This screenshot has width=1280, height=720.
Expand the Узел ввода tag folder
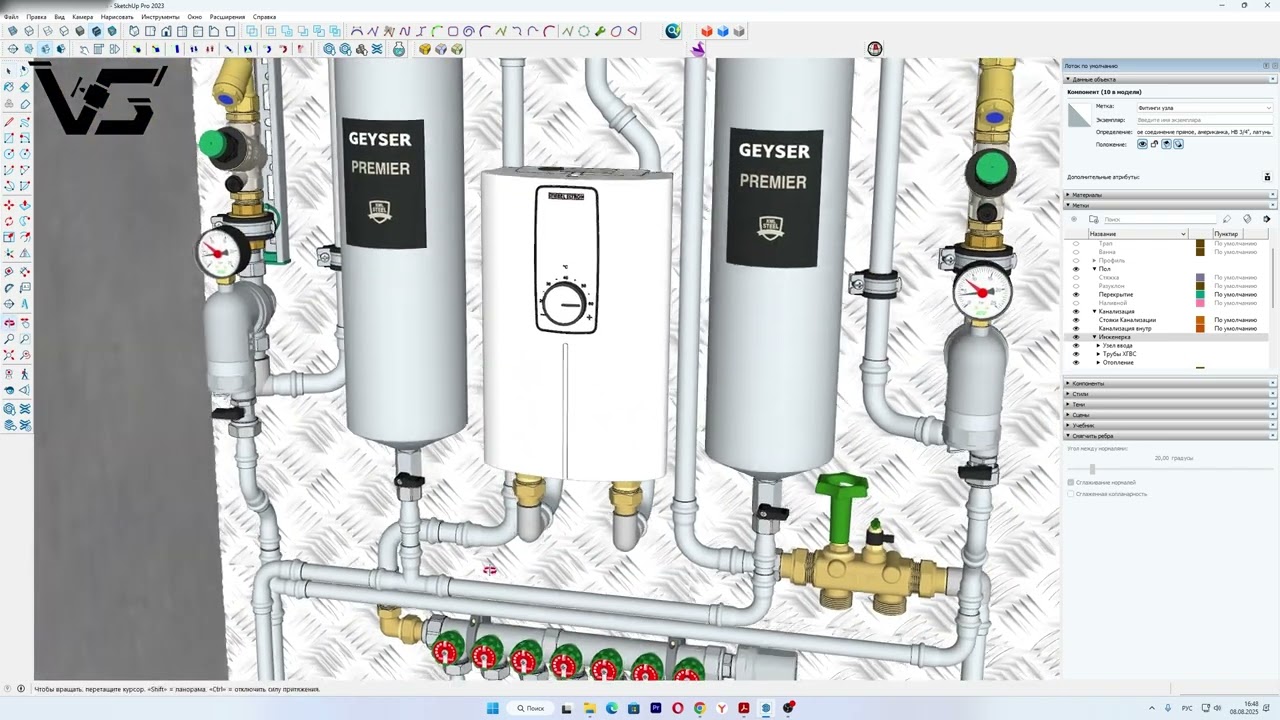(1098, 345)
